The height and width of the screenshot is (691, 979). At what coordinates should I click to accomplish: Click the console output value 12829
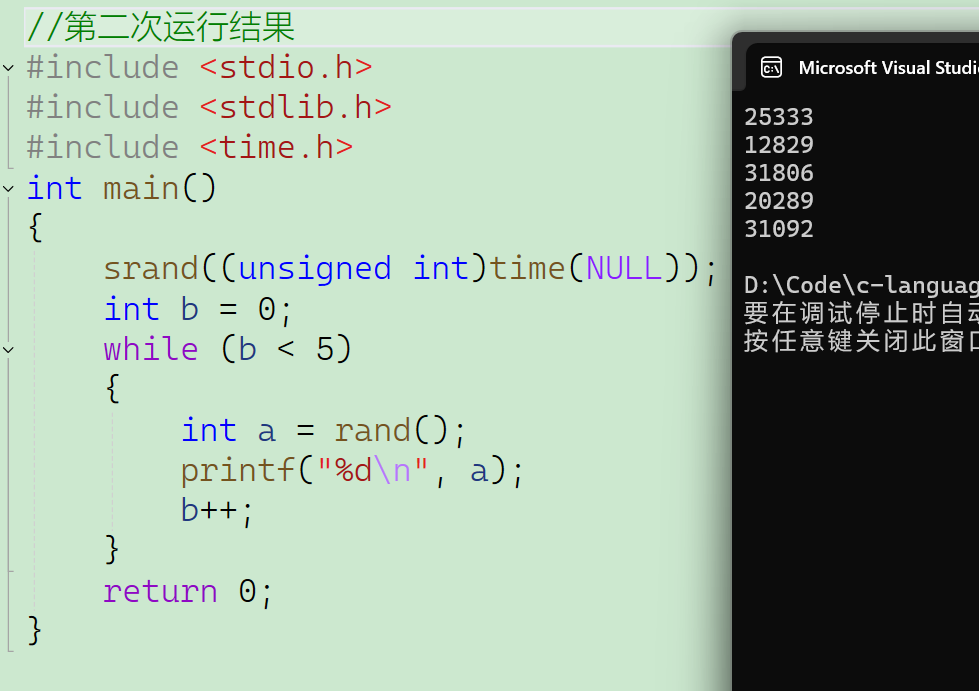pyautogui.click(x=779, y=145)
